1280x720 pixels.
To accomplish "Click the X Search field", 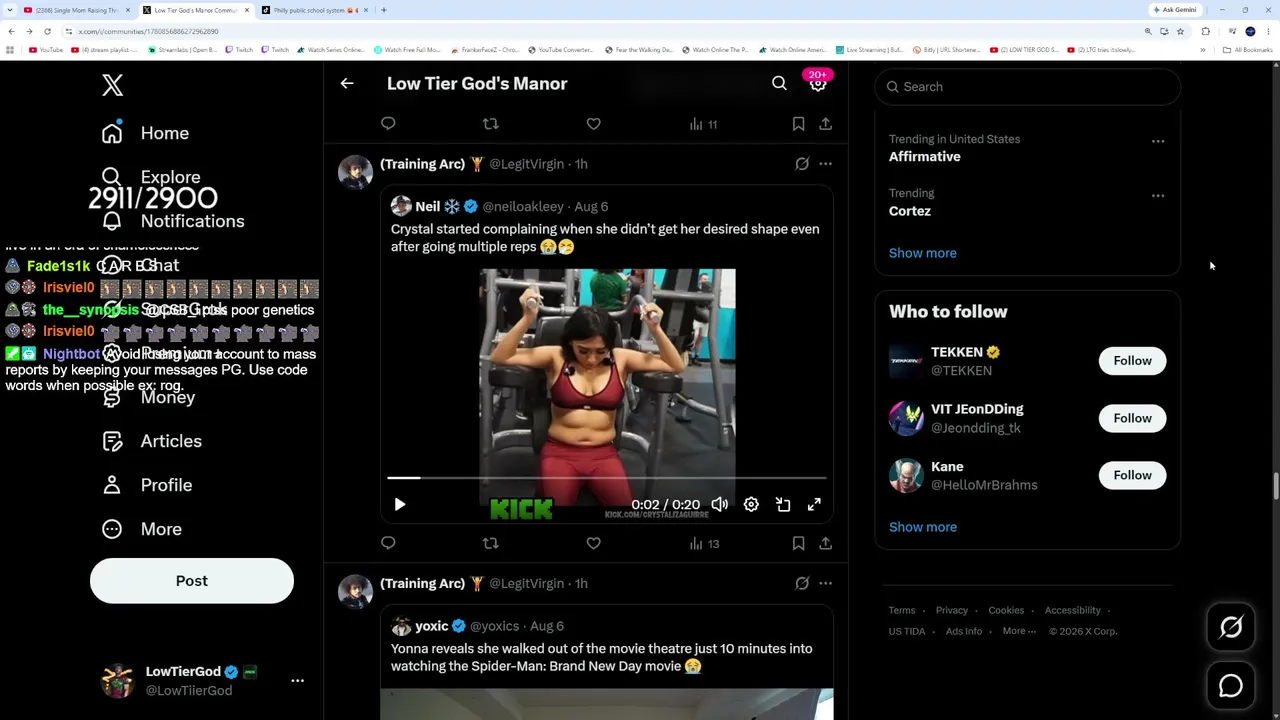I will coord(1028,87).
